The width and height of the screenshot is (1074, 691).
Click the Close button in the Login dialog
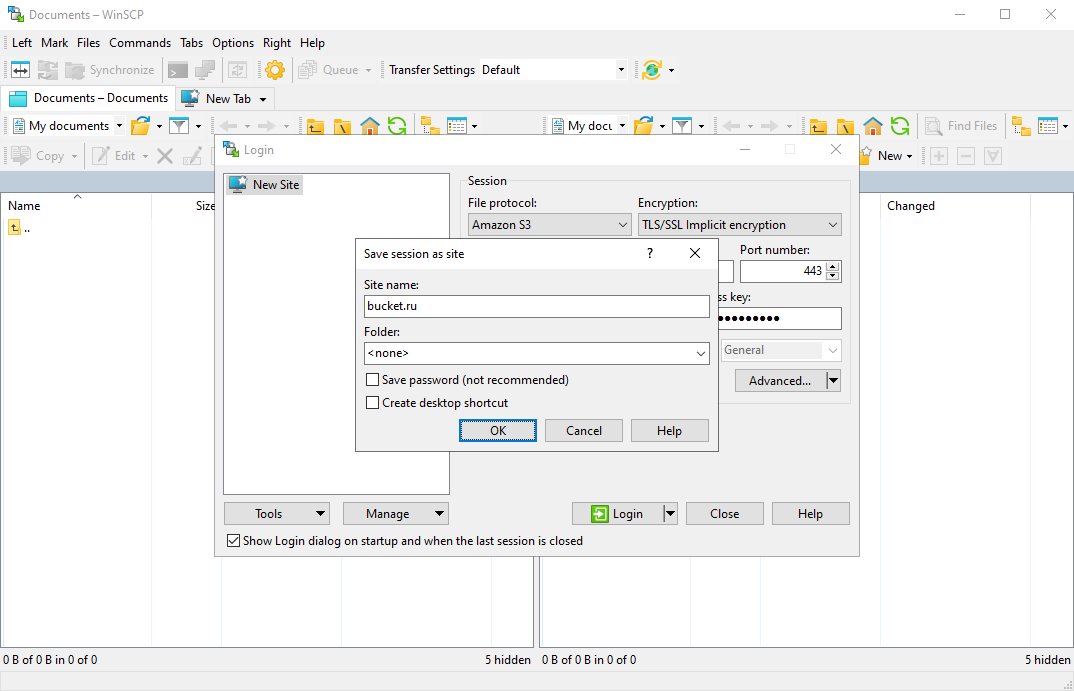tap(725, 514)
